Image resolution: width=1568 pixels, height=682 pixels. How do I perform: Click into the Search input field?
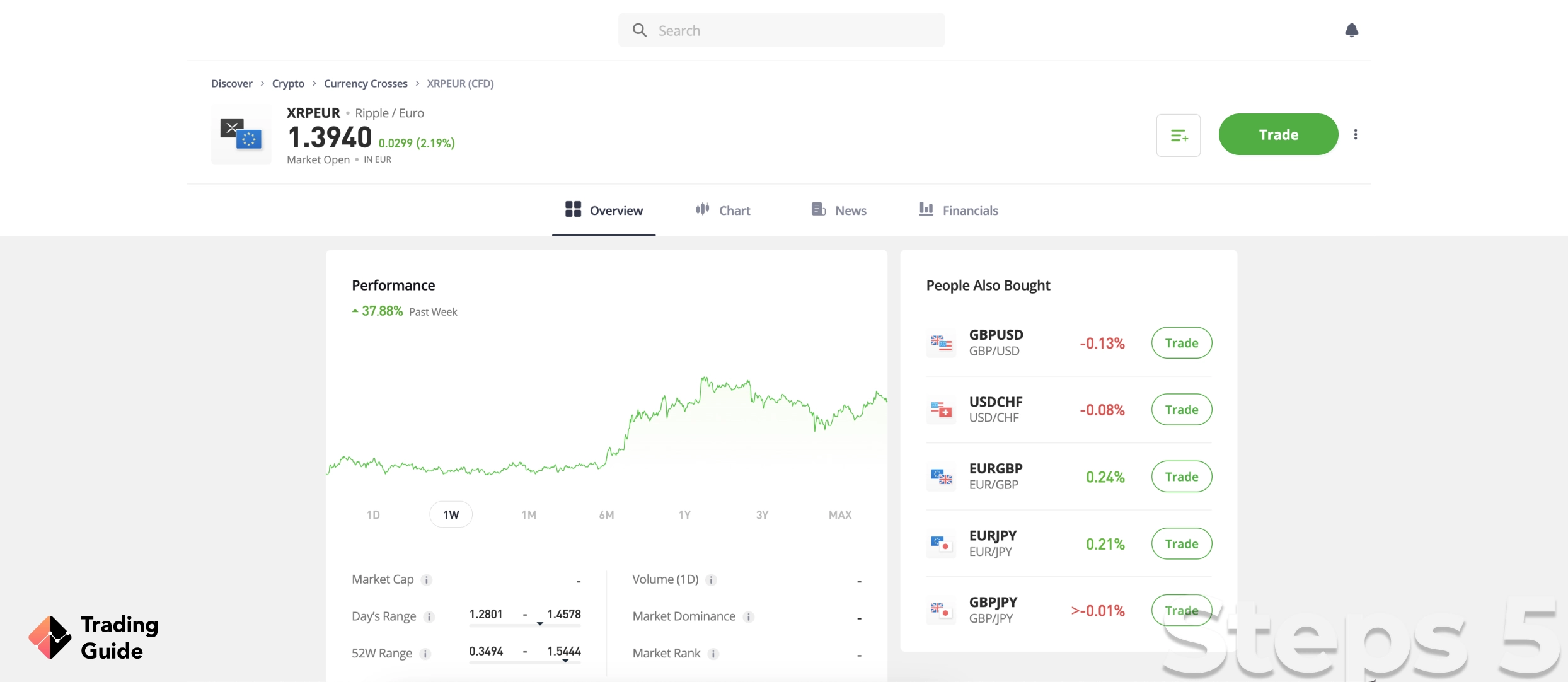click(781, 30)
